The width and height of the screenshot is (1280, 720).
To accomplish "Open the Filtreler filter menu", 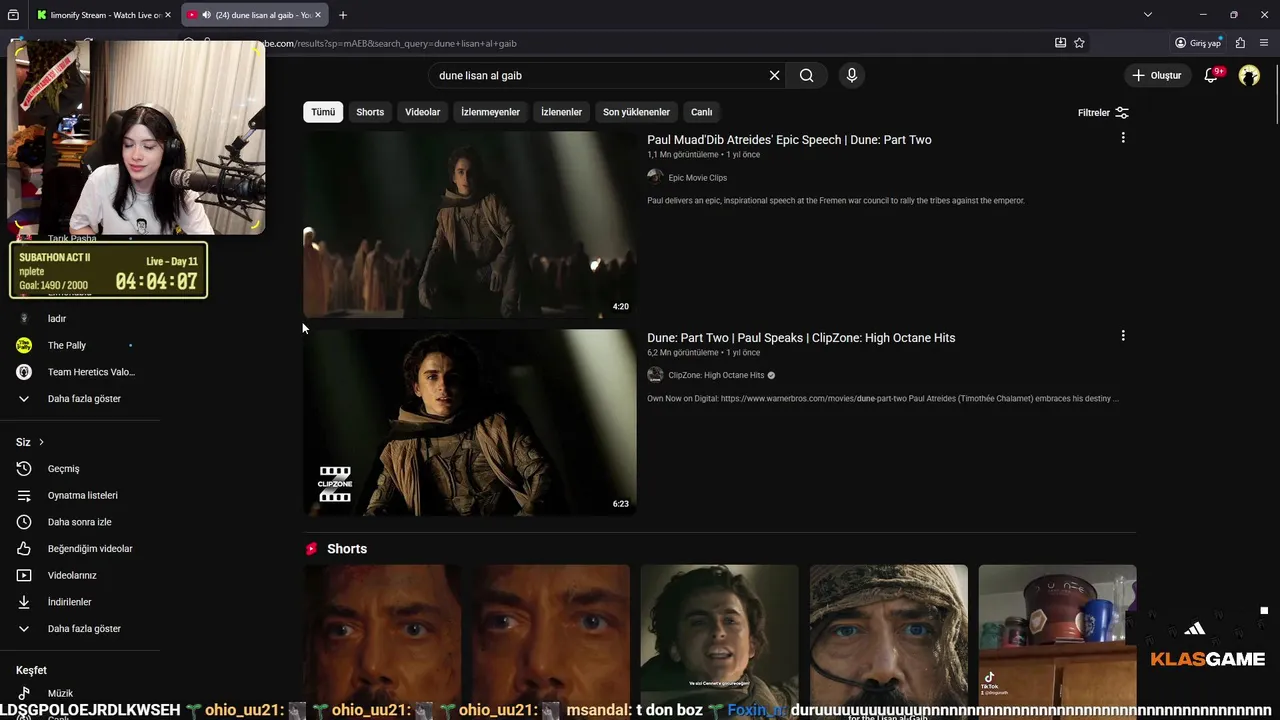I will (1103, 112).
